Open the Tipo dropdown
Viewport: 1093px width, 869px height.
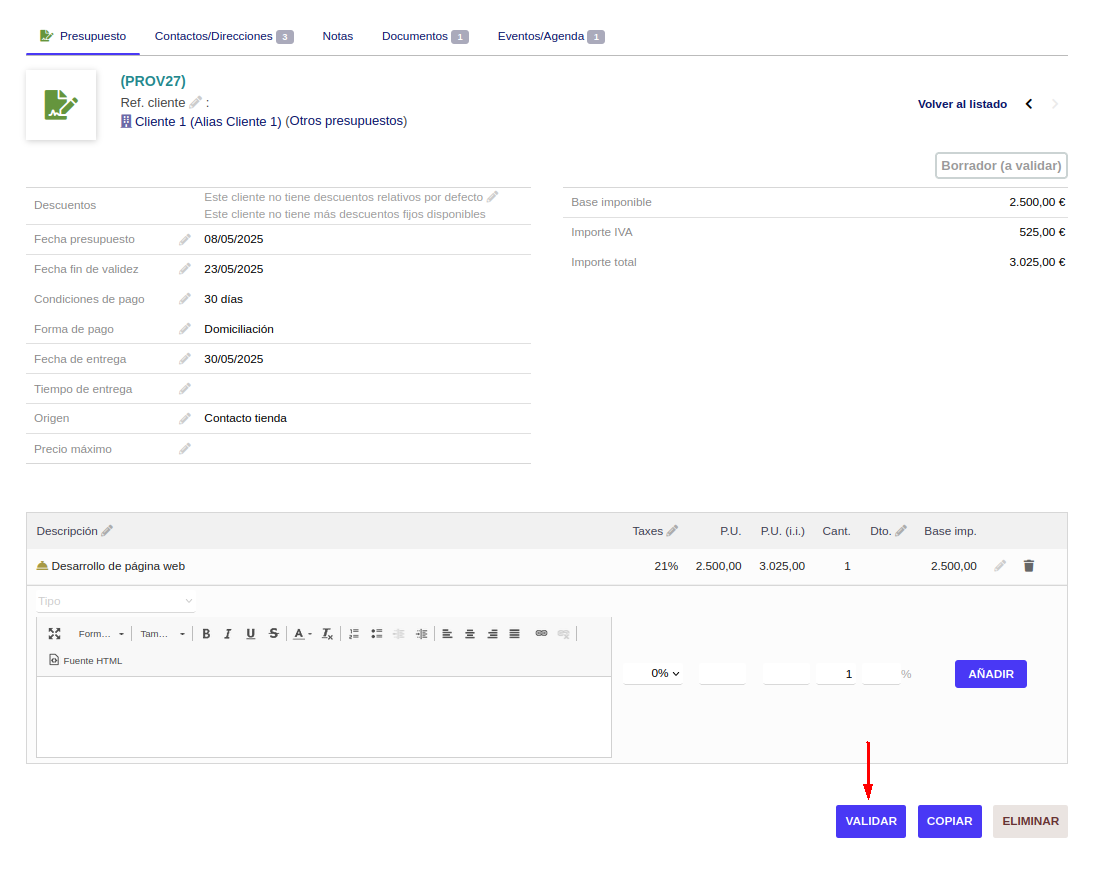pos(116,601)
